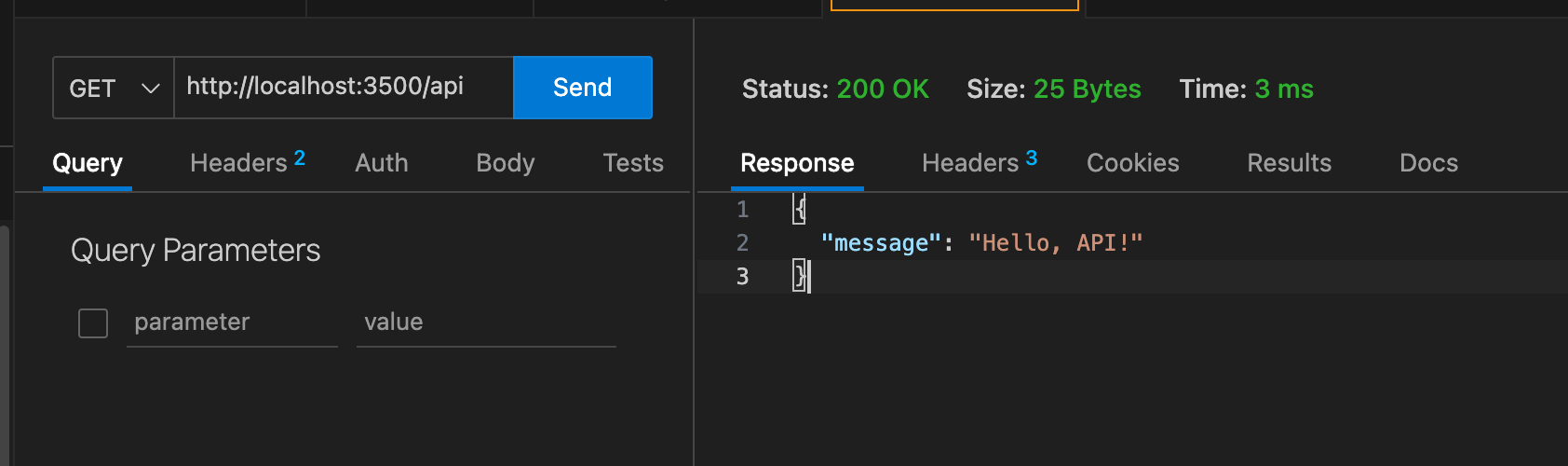The height and width of the screenshot is (466, 1568).
Task: Enable the query parameter checkbox
Action: pyautogui.click(x=93, y=323)
